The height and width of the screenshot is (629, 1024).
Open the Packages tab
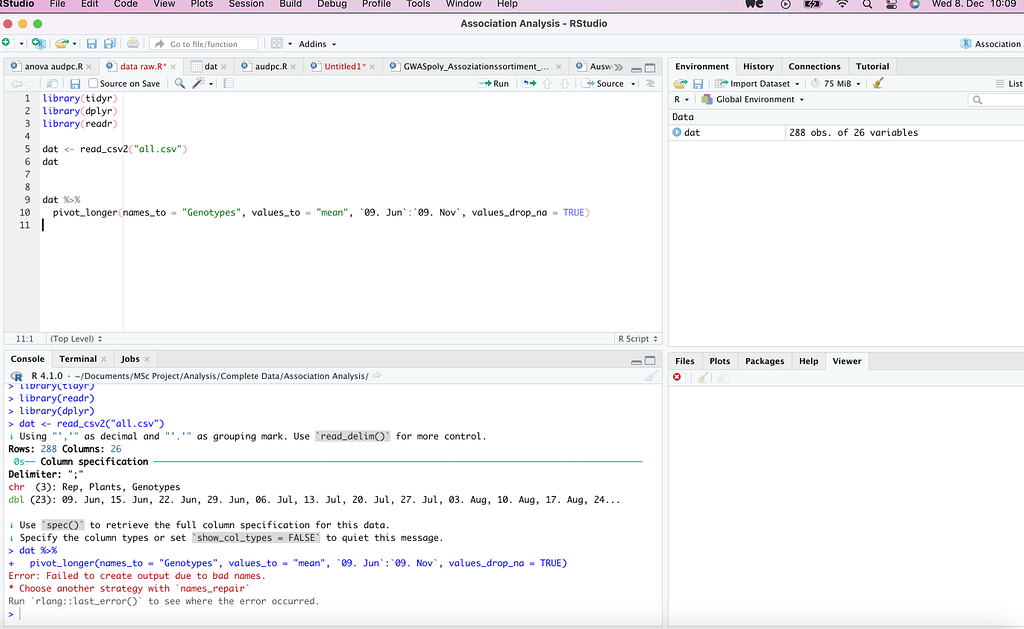[764, 361]
